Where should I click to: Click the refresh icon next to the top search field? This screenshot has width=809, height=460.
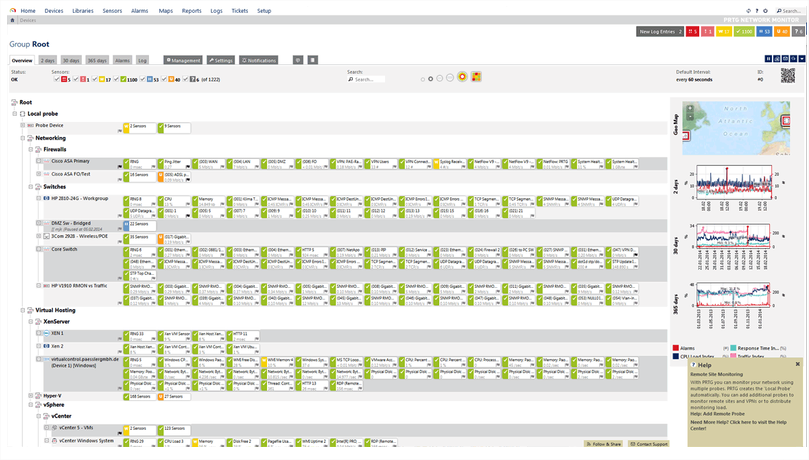point(749,10)
